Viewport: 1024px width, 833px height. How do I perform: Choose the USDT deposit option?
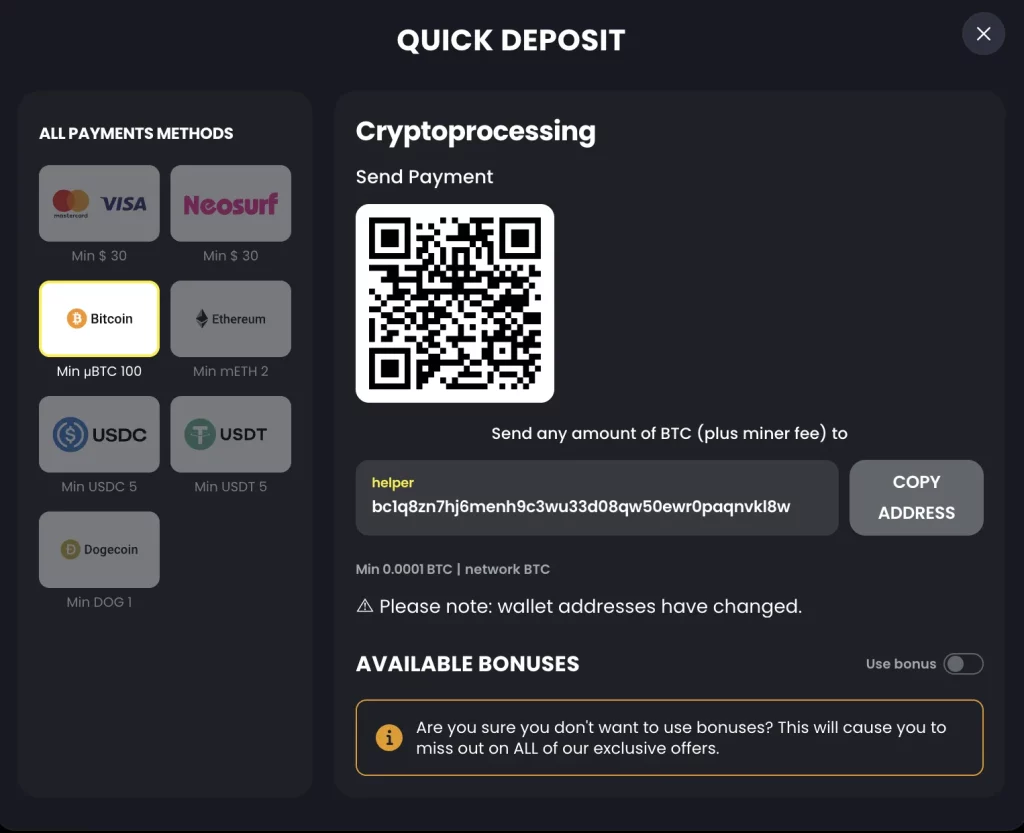point(231,433)
